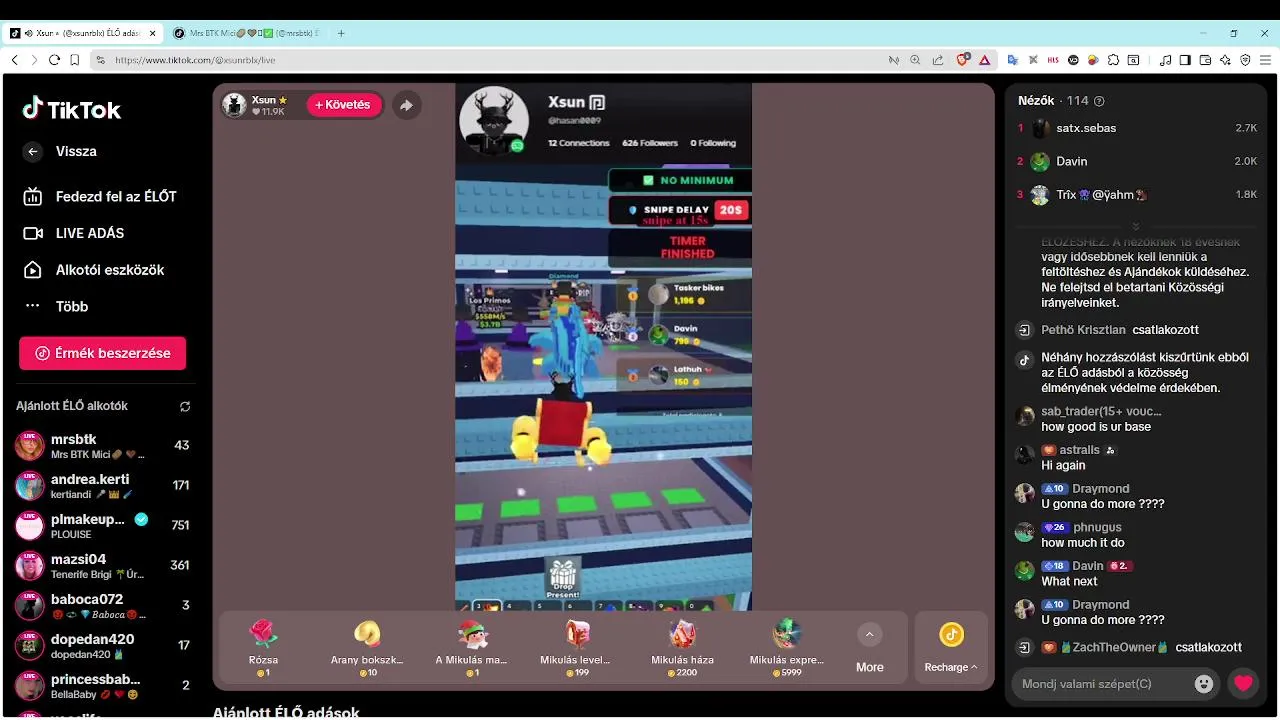Open Fedezd fel az ÉLŐT
1280x720 pixels.
[x=100, y=196]
